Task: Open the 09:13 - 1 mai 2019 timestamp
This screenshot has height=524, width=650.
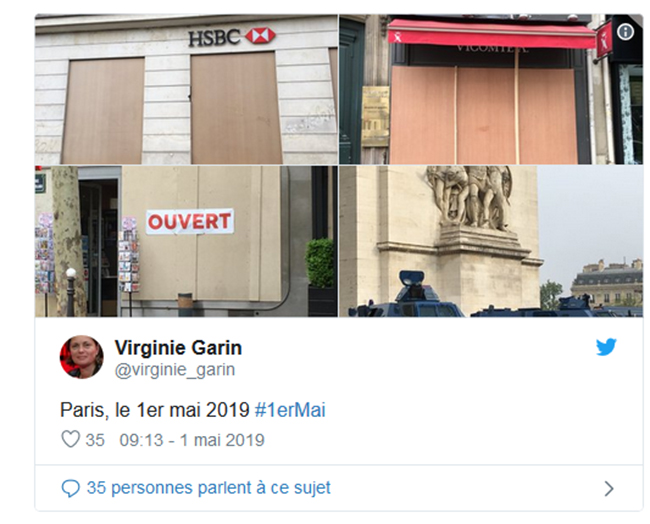Action: (x=192, y=440)
